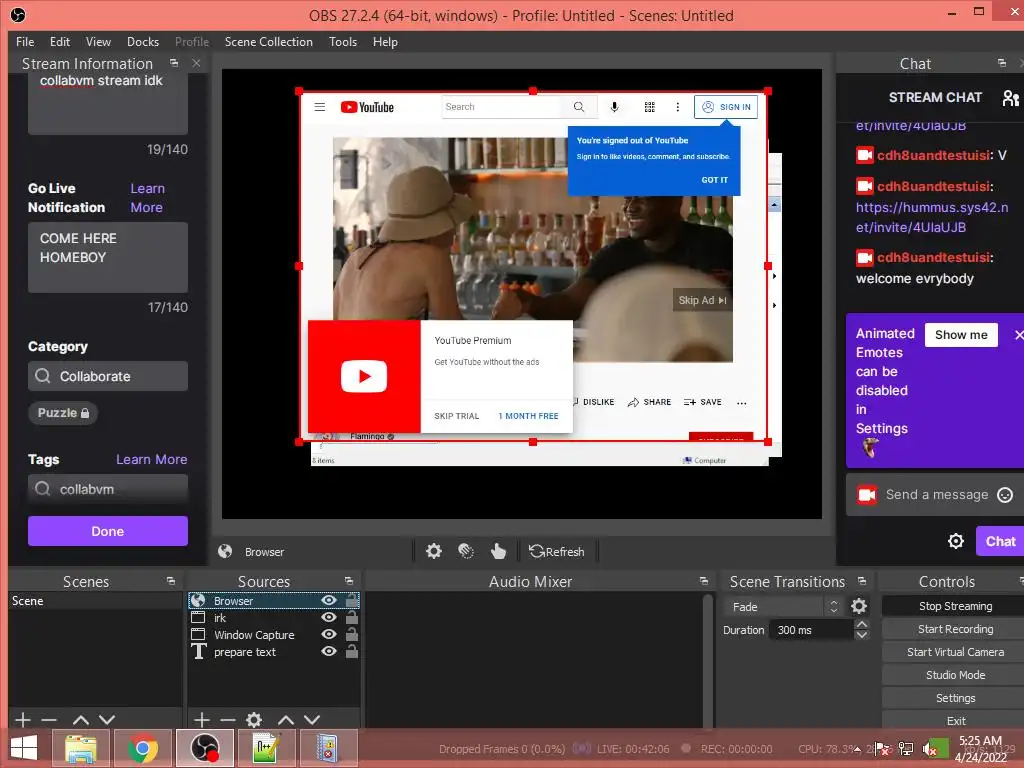This screenshot has height=768, width=1024.
Task: Toggle visibility of Window Capture source
Action: click(x=328, y=634)
